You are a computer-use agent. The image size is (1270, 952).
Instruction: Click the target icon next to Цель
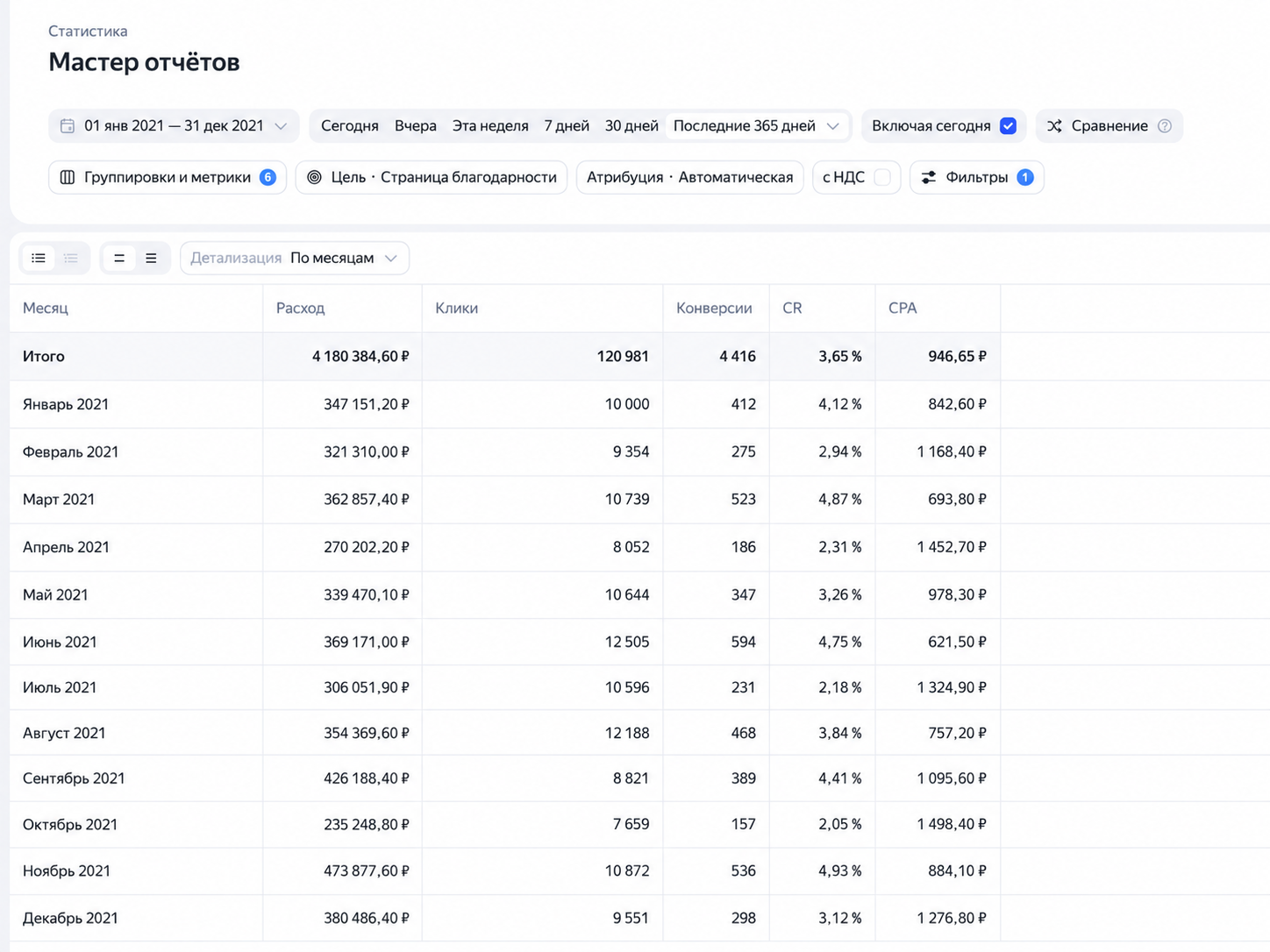pos(314,177)
